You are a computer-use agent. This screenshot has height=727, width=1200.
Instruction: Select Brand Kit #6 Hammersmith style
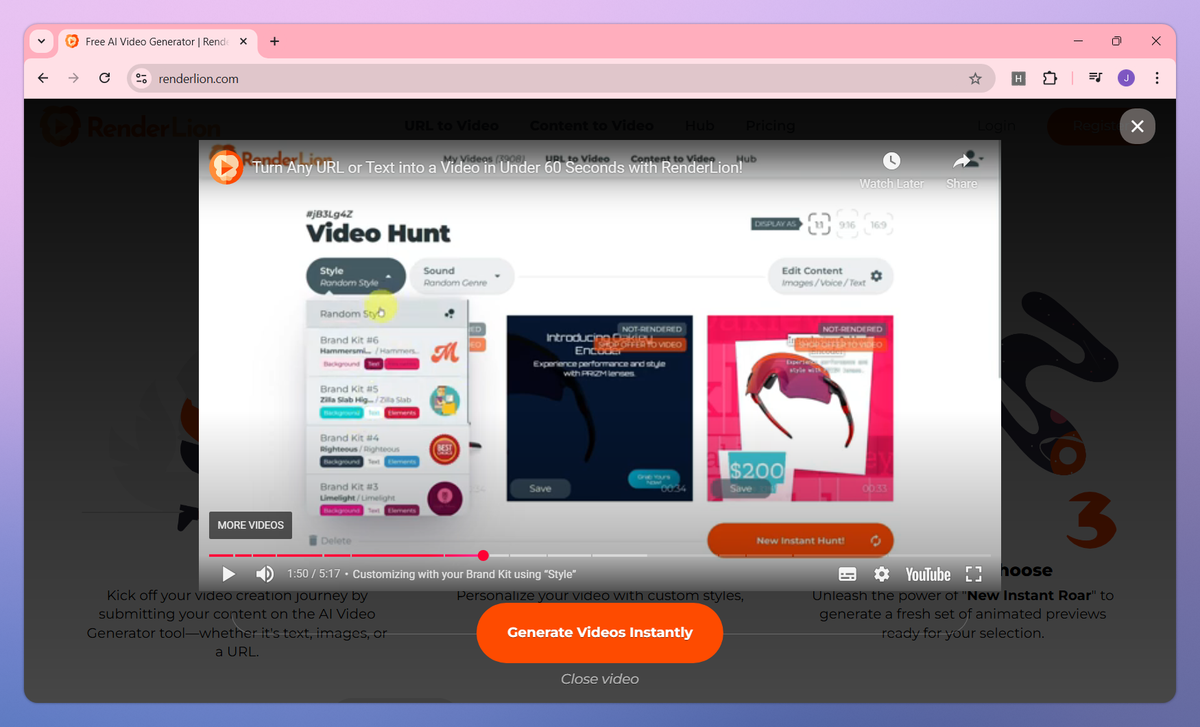[x=388, y=352]
